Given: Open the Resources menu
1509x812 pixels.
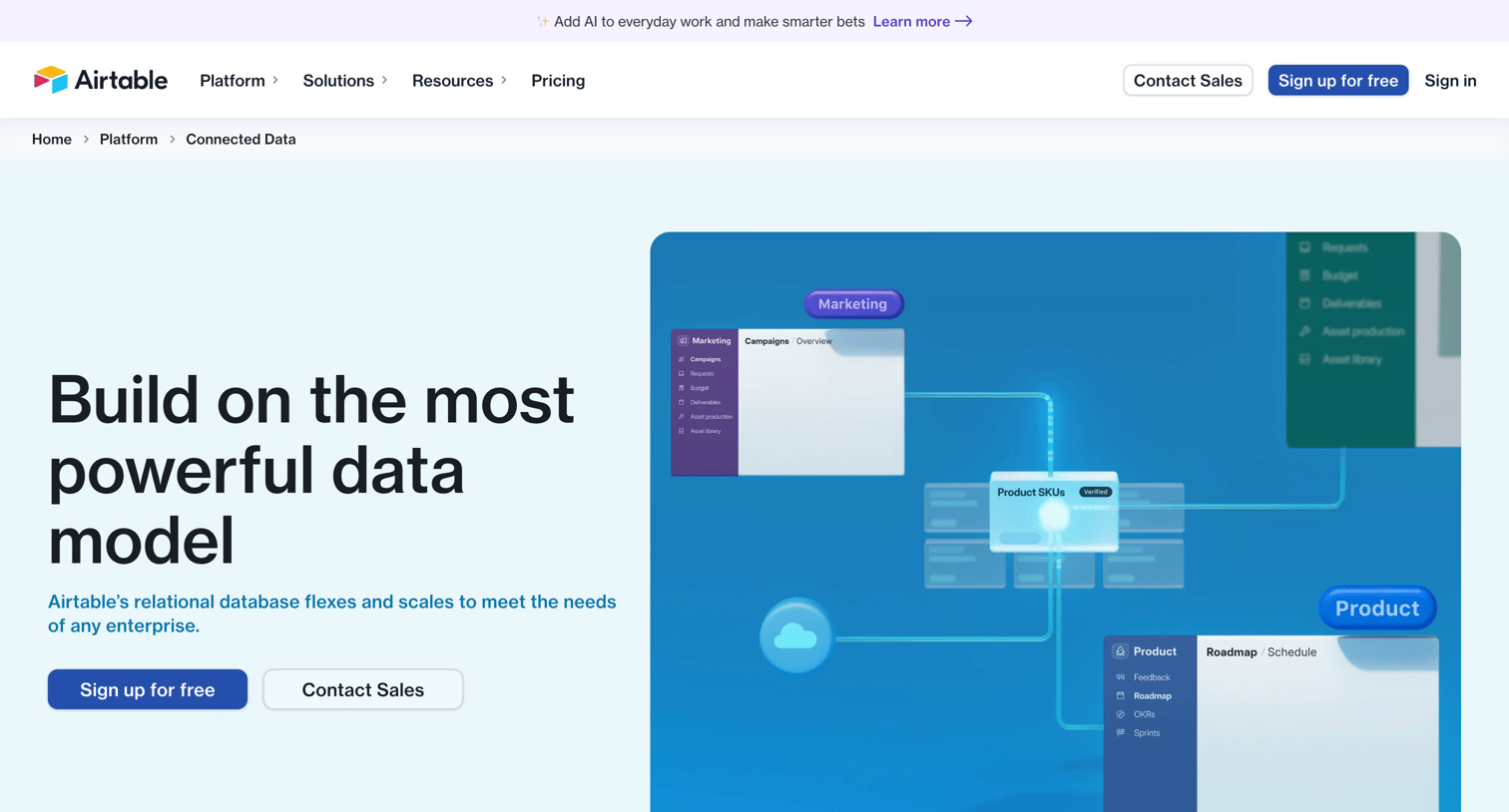Looking at the screenshot, I should [452, 81].
